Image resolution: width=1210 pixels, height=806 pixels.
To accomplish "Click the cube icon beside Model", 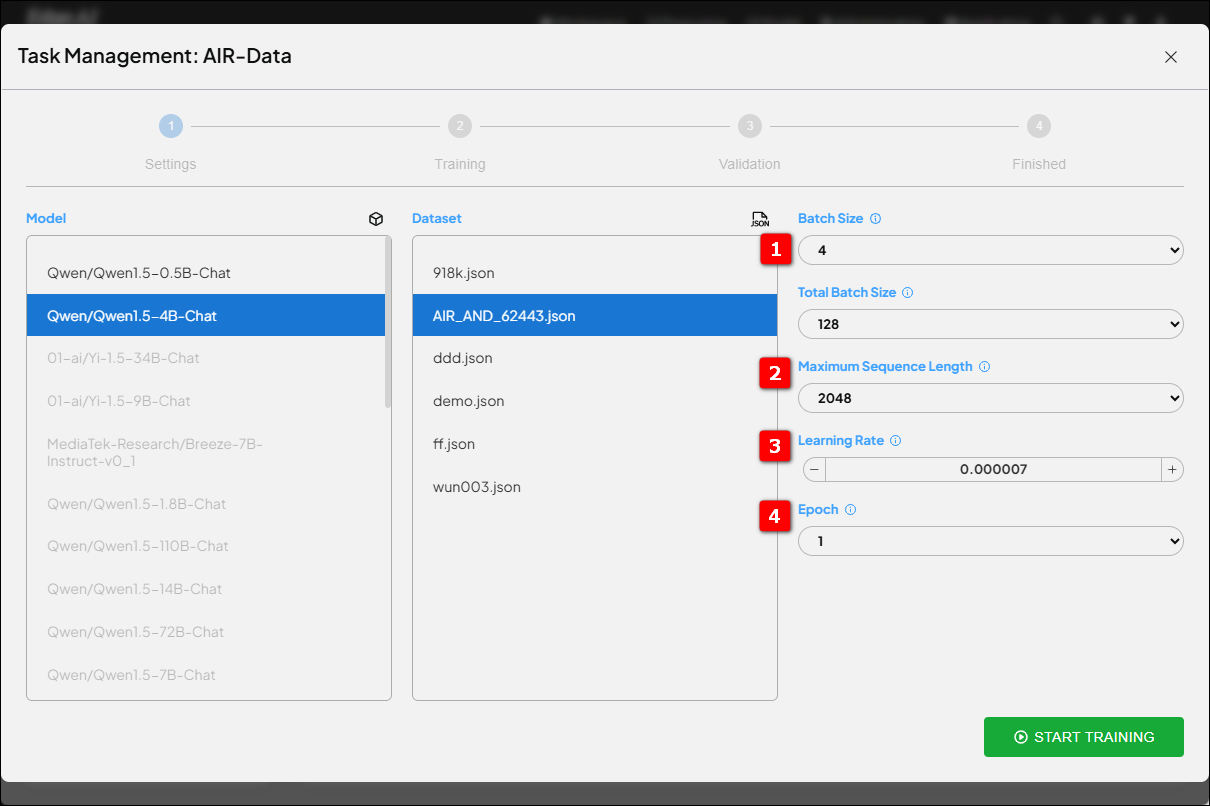I will tap(376, 219).
